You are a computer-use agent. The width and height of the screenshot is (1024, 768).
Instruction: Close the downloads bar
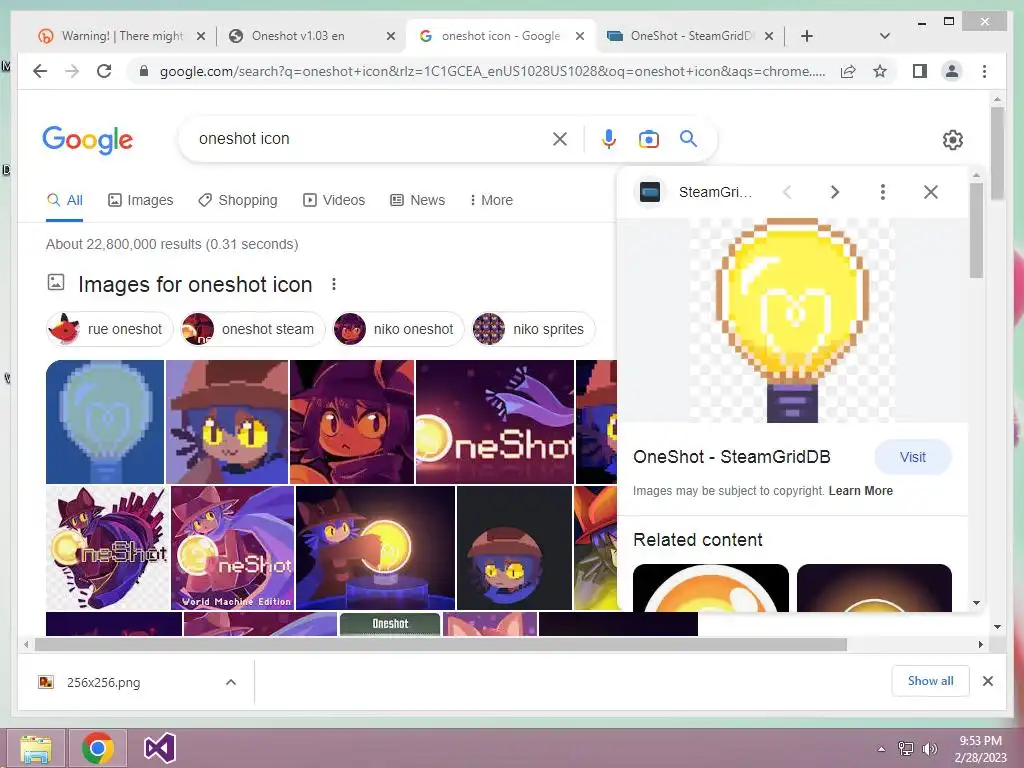(x=987, y=681)
